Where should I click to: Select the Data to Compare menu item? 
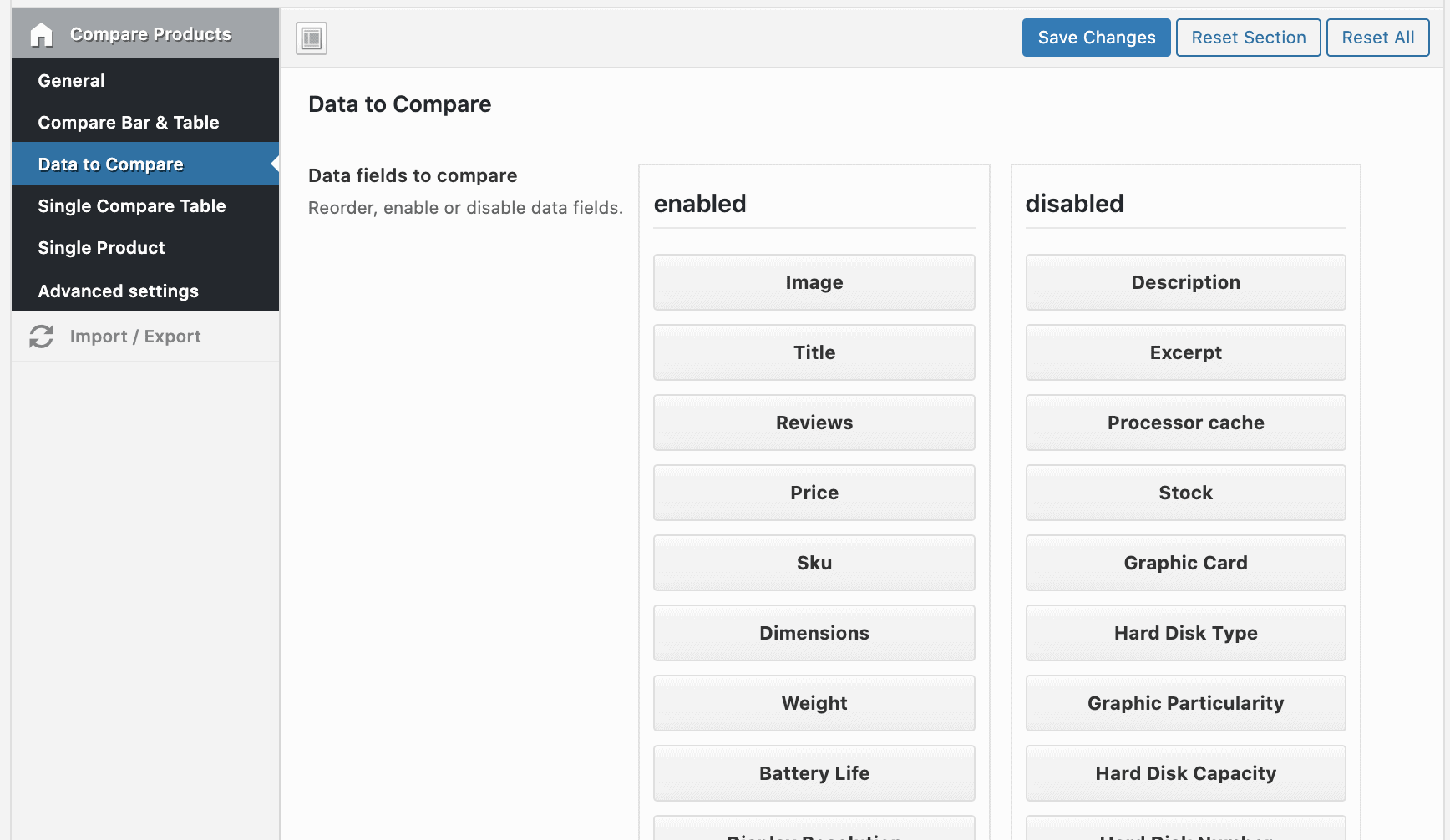[x=110, y=164]
